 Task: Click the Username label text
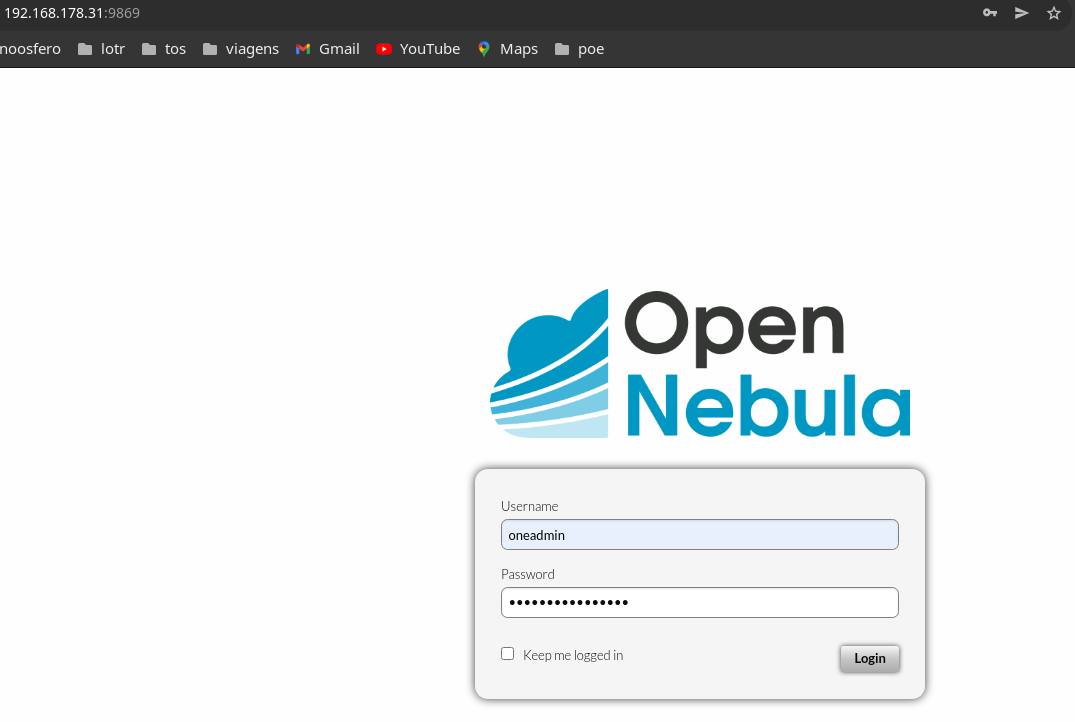click(529, 506)
